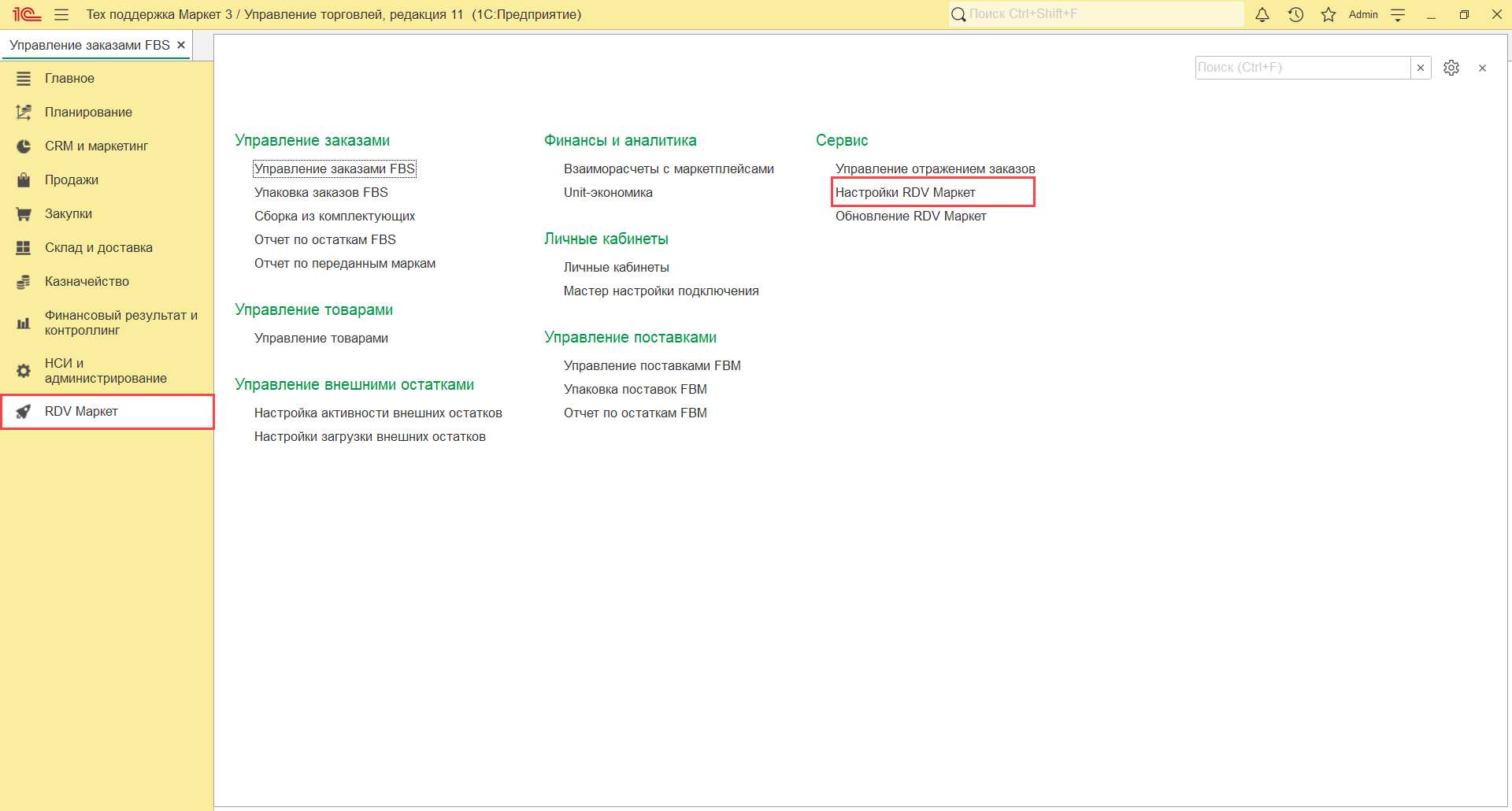Viewport: 1512px width, 811px height.
Task: Open the service settings dropdown near Admin
Action: 1398,15
